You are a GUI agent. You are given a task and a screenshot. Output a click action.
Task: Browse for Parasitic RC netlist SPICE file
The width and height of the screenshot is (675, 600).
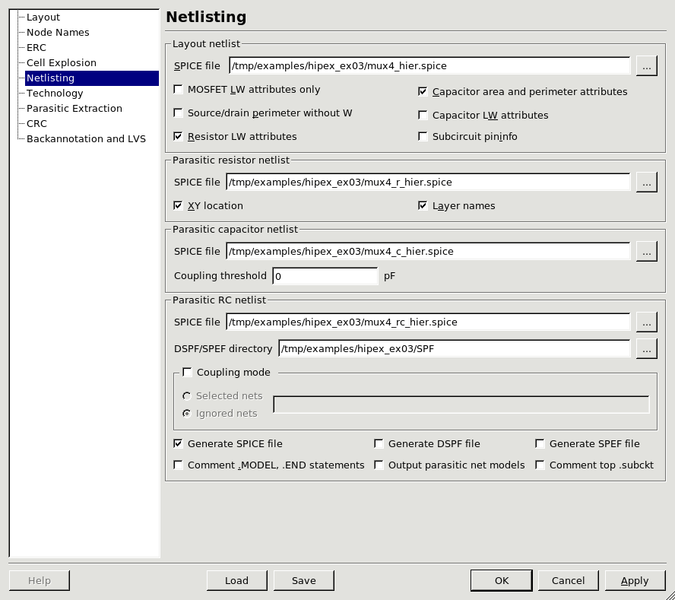coord(647,322)
